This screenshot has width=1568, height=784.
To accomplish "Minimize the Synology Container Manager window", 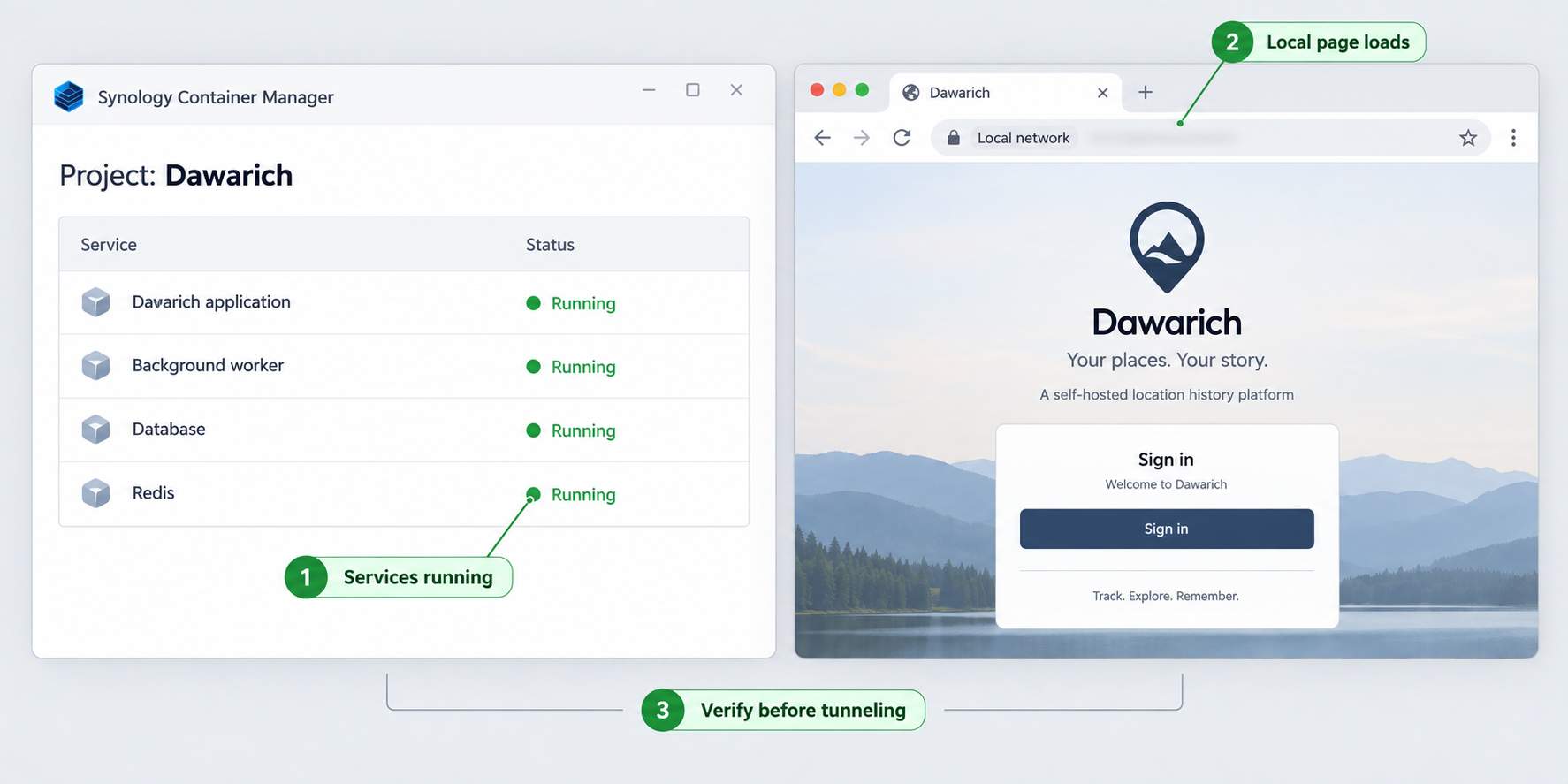I will point(649,90).
